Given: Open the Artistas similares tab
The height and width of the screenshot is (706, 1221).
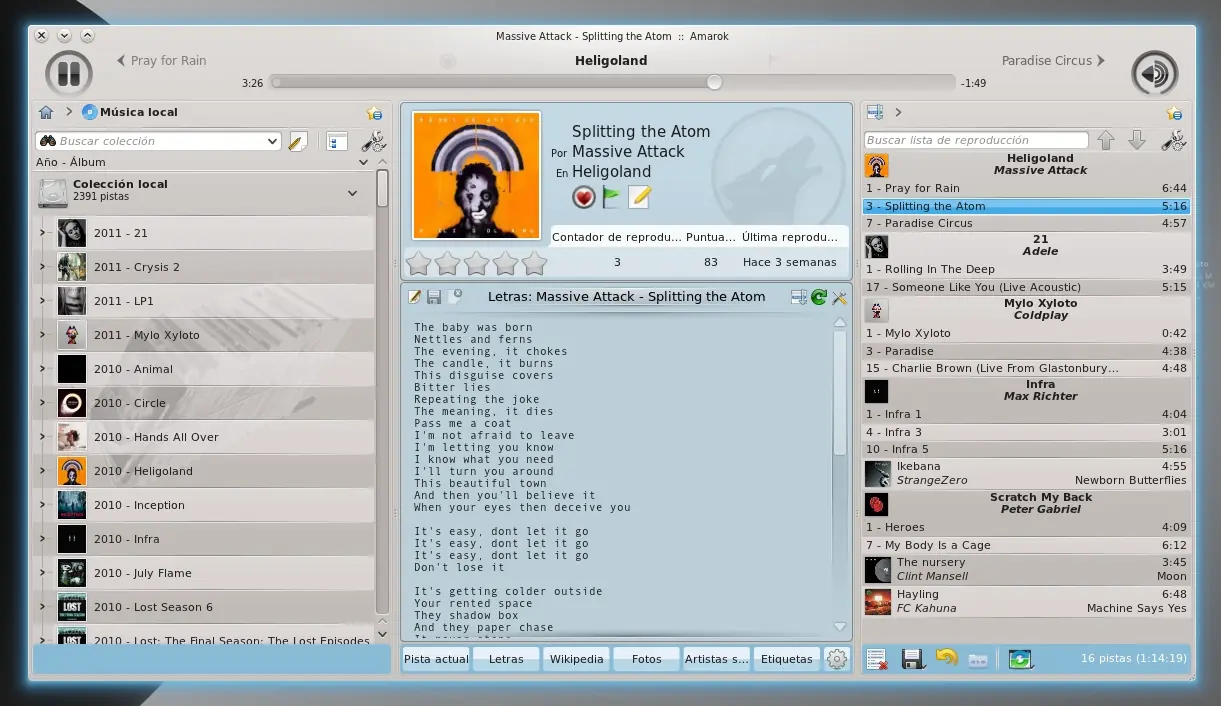Looking at the screenshot, I should (717, 659).
